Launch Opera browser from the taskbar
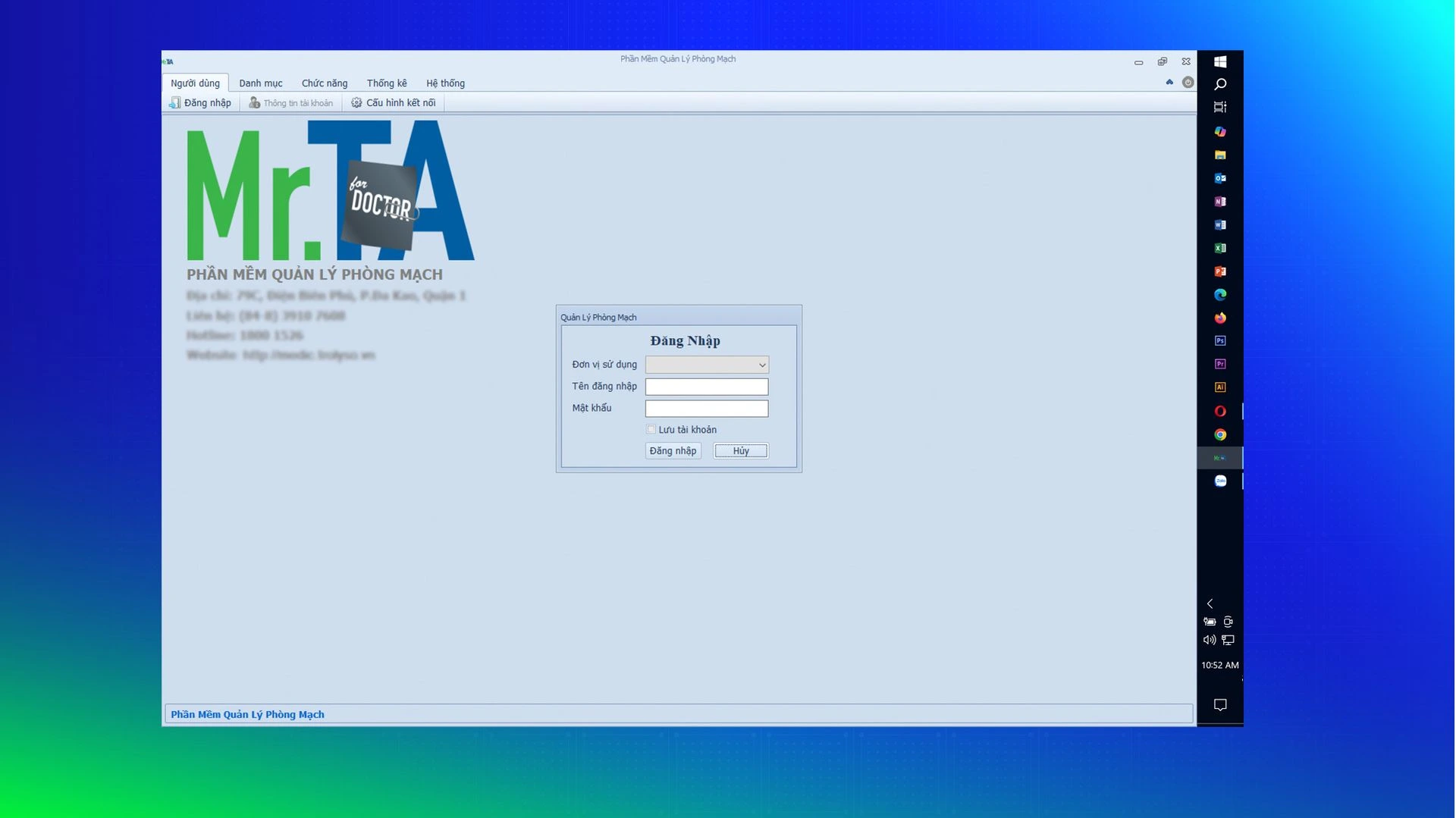Viewport: 1456px width, 818px height. [1219, 411]
